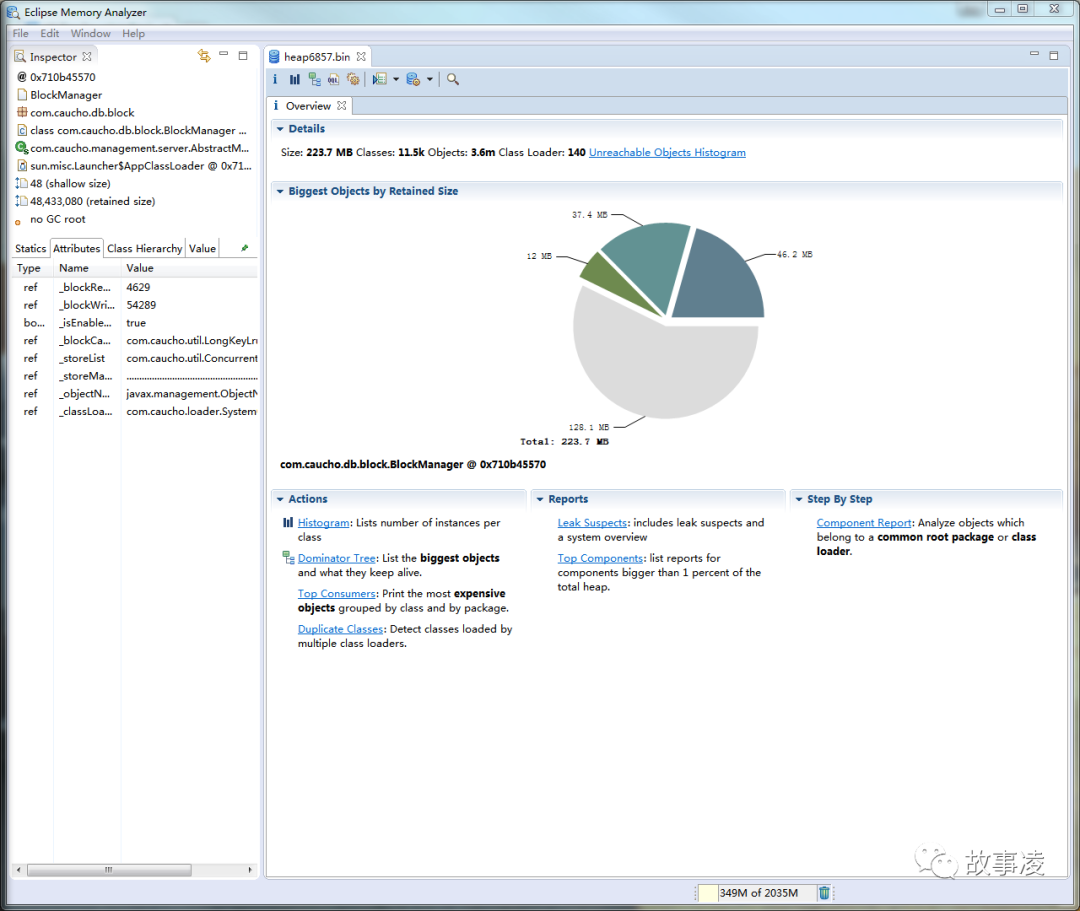Open the Leak Suspects report link
The height and width of the screenshot is (911, 1080).
(592, 523)
